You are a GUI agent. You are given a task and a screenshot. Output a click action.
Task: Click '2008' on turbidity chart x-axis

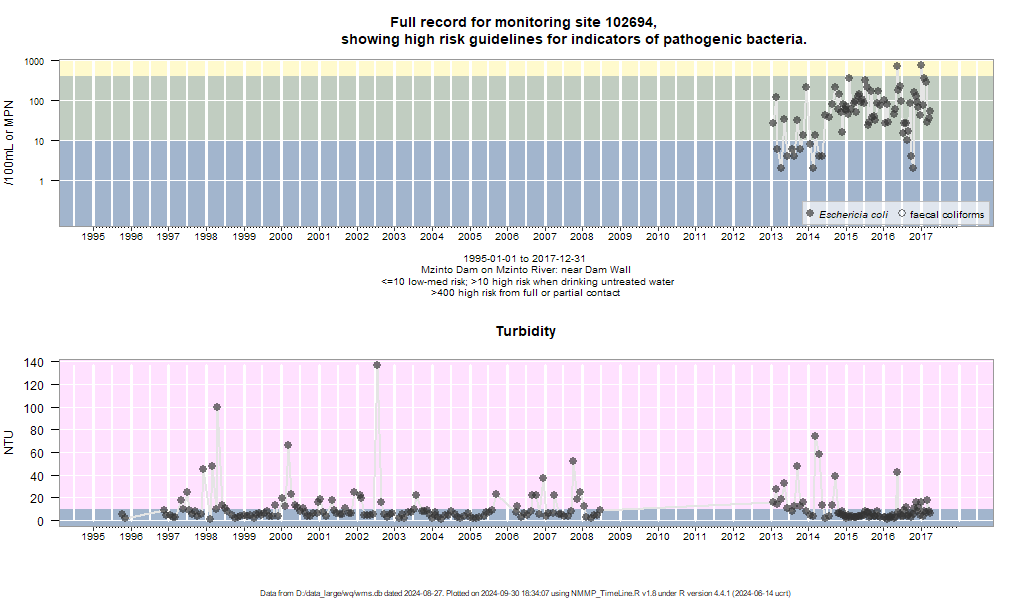click(582, 536)
